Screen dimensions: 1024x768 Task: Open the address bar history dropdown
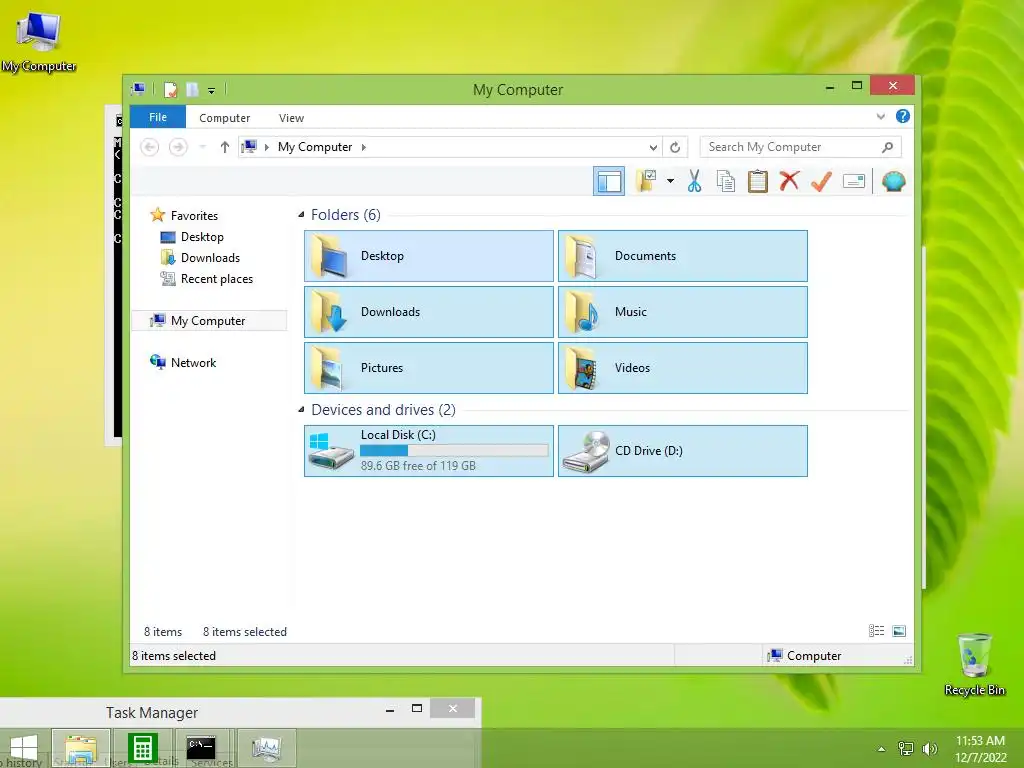click(x=653, y=147)
